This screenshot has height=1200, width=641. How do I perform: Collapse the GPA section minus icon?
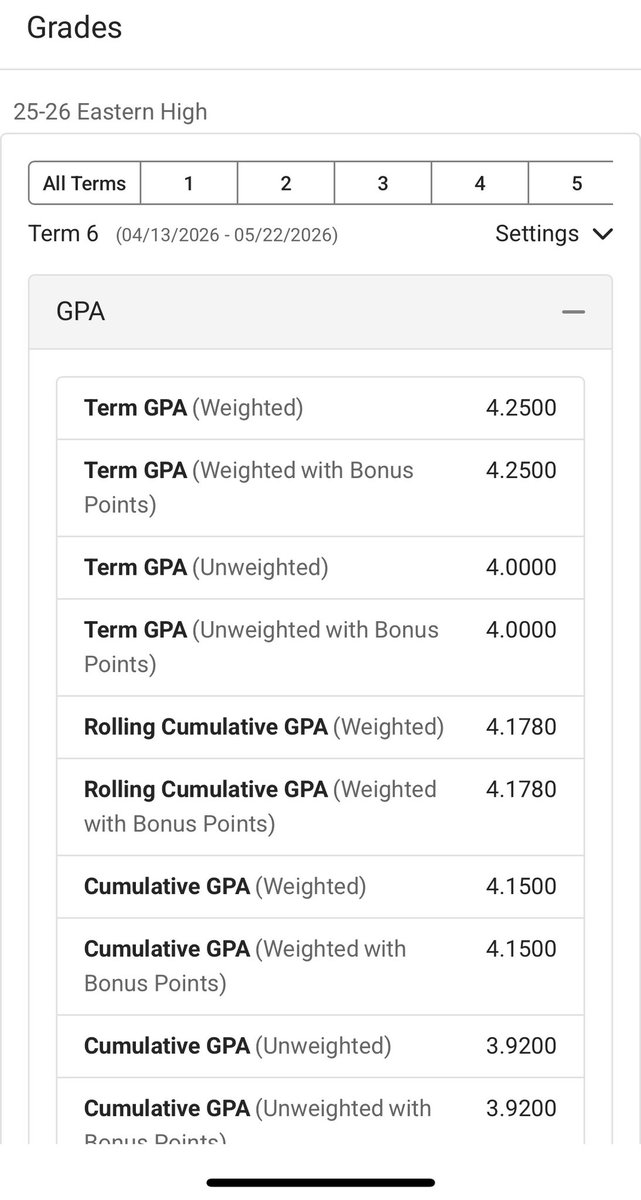pyautogui.click(x=573, y=312)
